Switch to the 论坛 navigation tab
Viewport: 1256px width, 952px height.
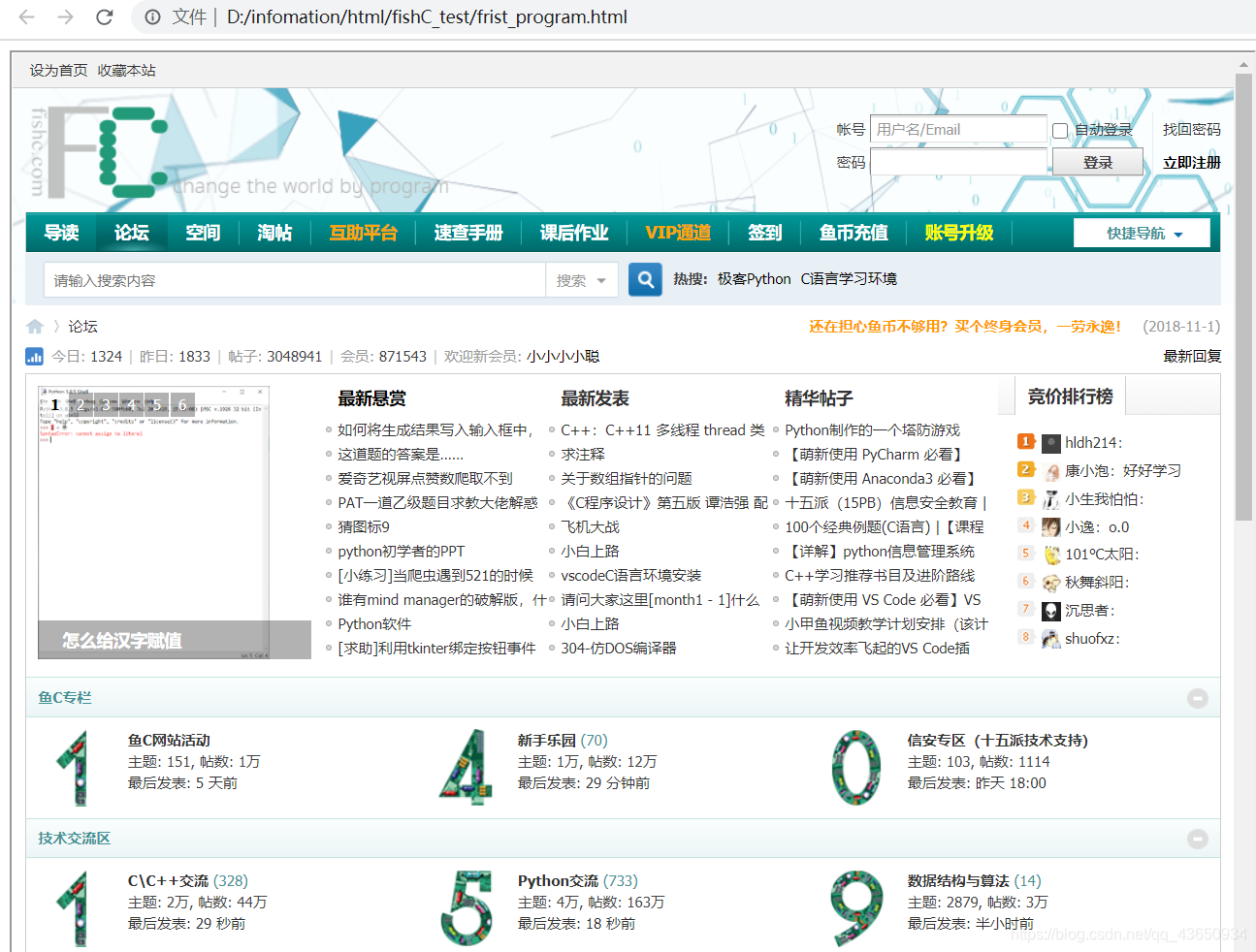click(x=131, y=233)
